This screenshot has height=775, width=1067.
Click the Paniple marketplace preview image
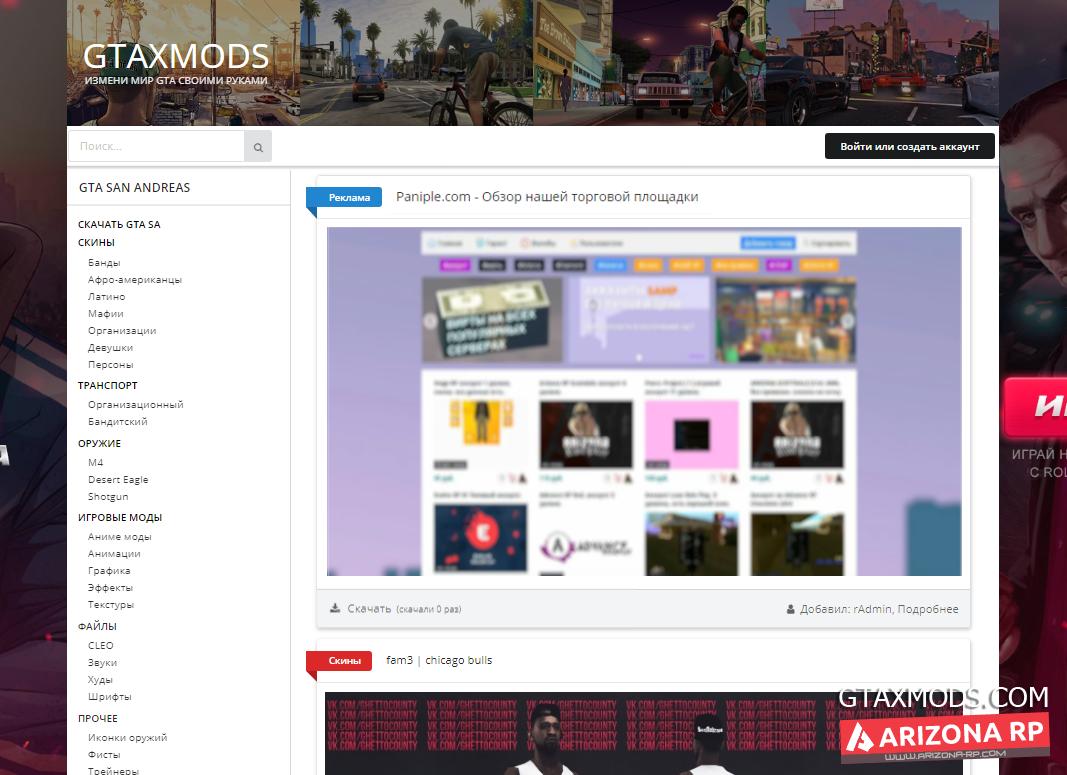point(643,401)
